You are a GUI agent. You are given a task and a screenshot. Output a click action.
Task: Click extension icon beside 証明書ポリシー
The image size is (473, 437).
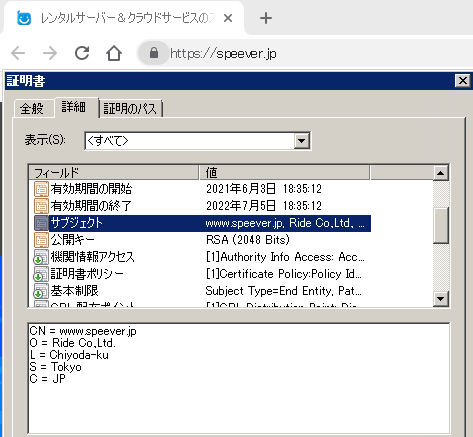point(41,274)
